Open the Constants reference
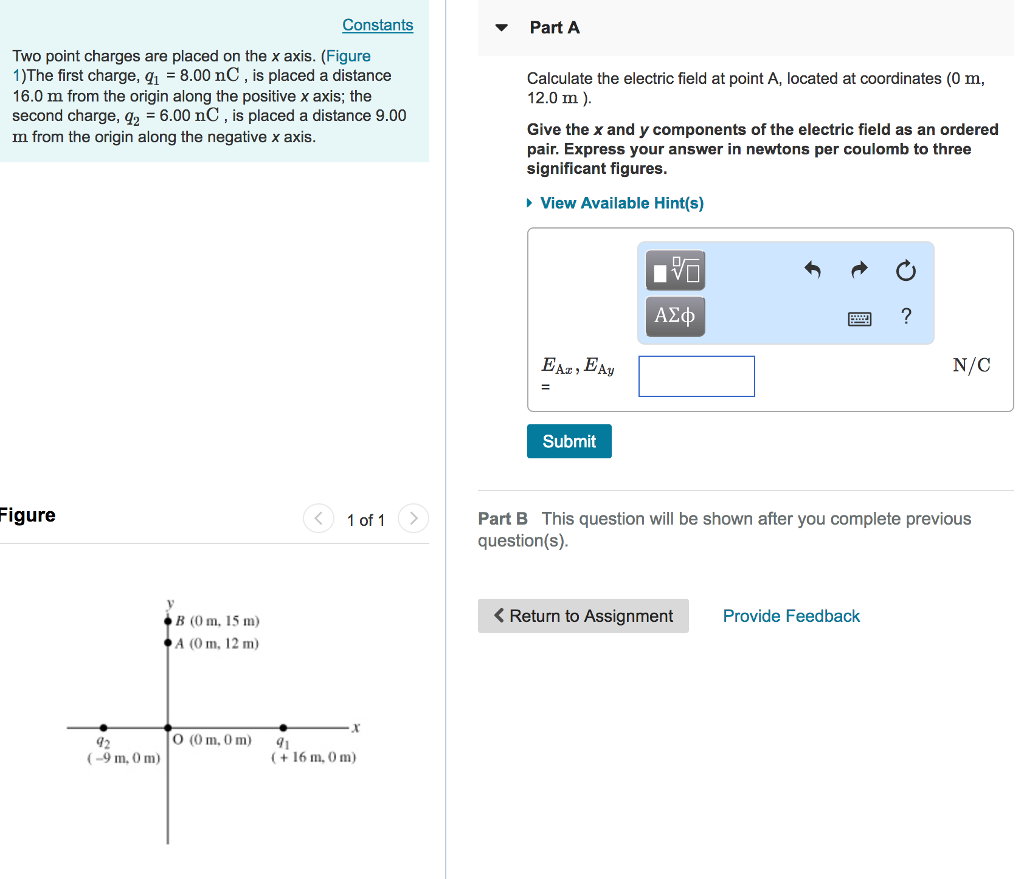The height and width of the screenshot is (879, 1024). (377, 24)
